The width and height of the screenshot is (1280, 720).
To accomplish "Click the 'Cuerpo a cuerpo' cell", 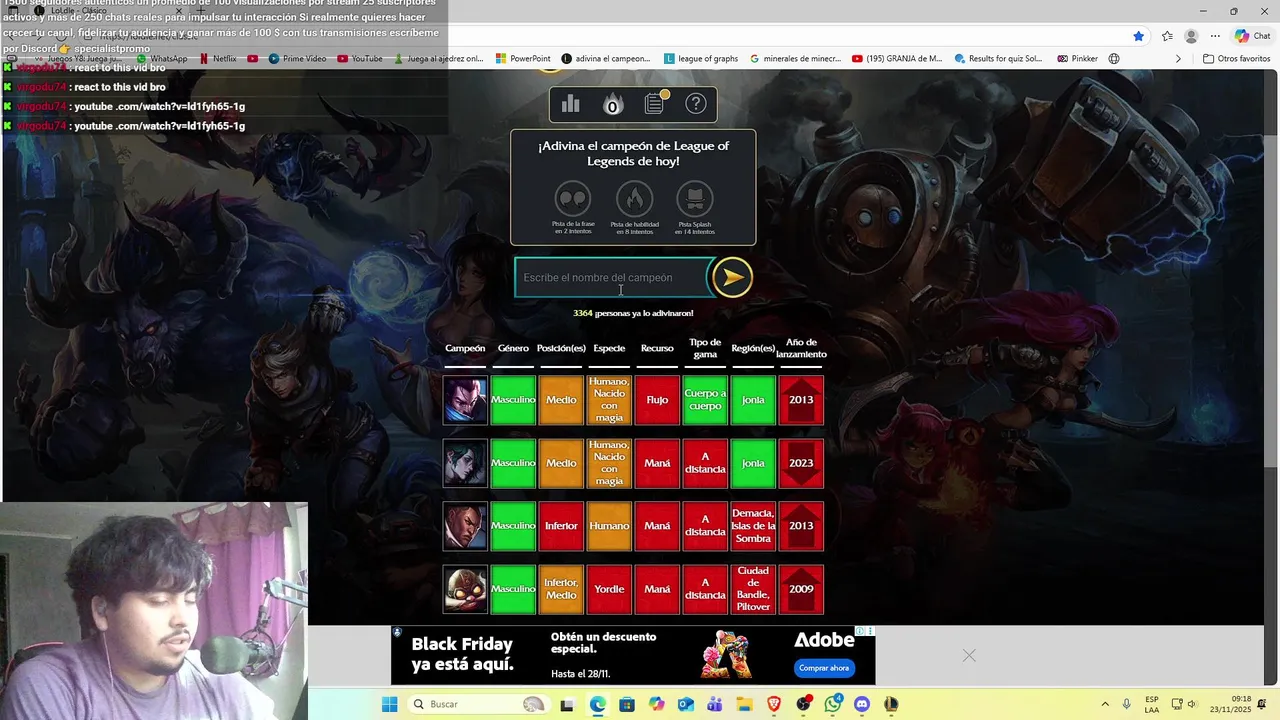I will click(705, 400).
